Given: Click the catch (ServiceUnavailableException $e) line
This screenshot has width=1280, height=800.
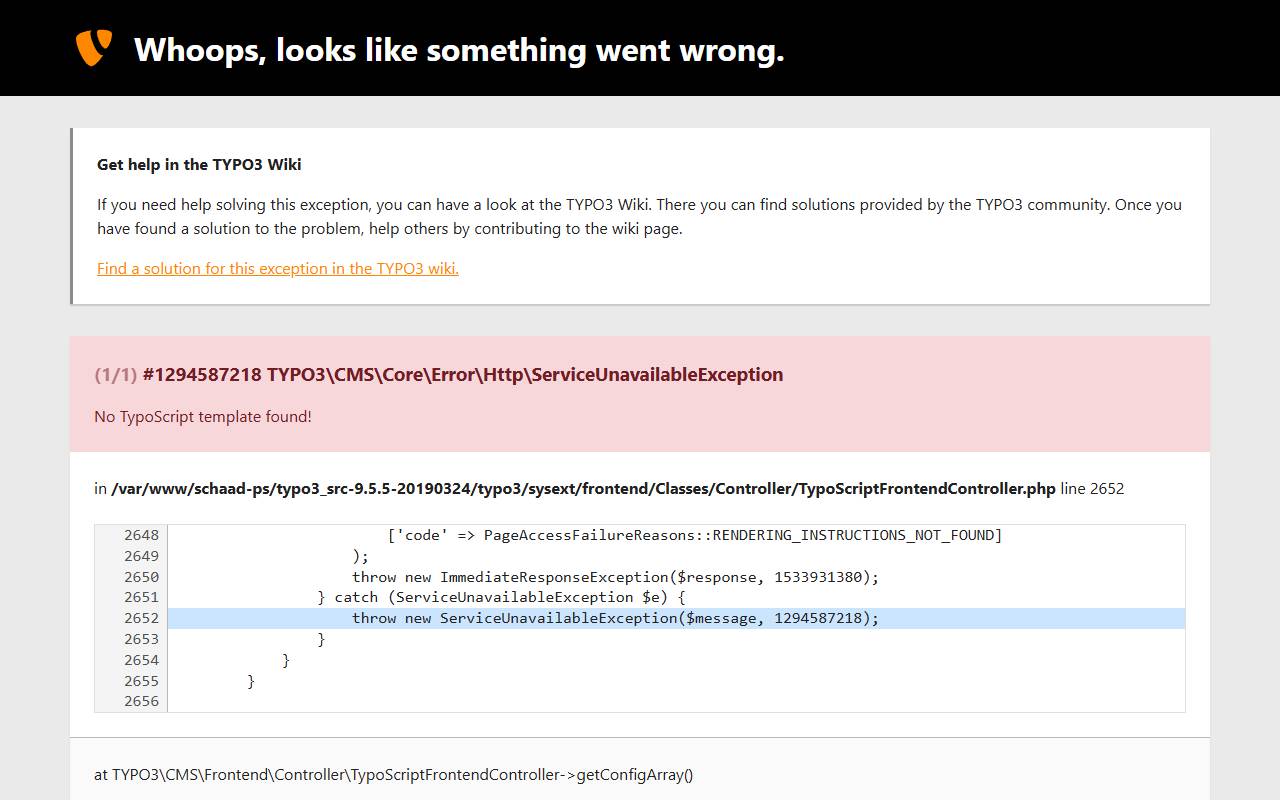Looking at the screenshot, I should [x=501, y=597].
